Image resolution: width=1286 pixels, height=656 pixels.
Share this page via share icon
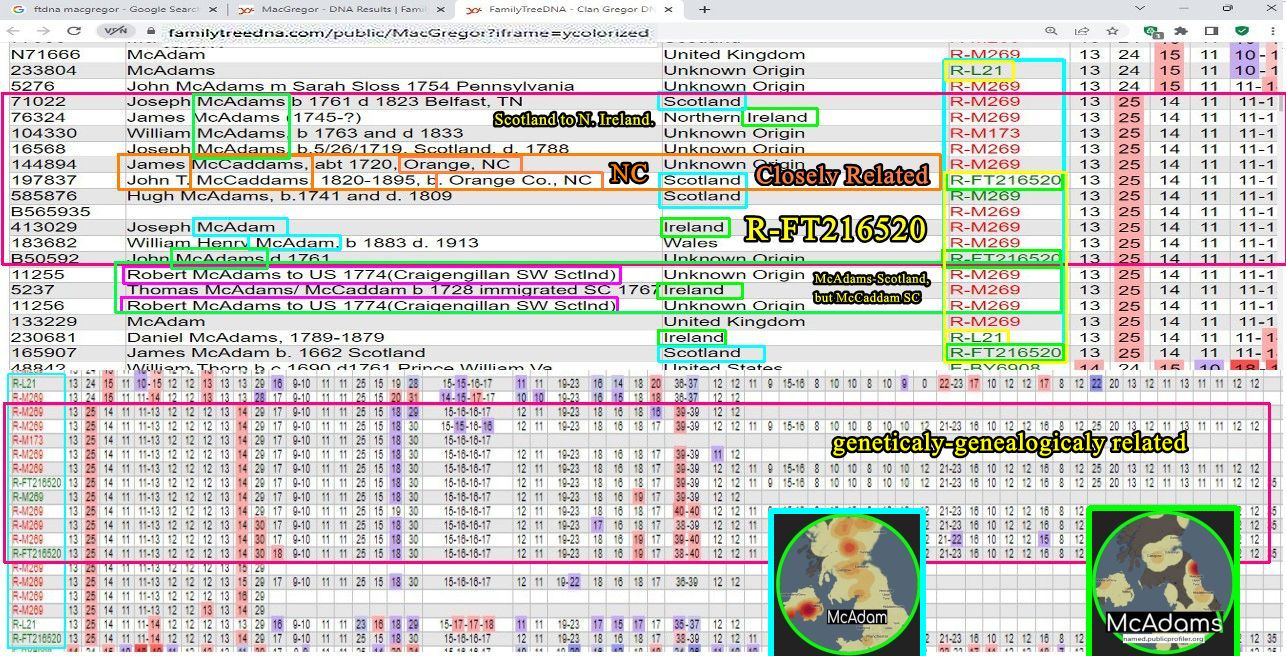(1082, 32)
